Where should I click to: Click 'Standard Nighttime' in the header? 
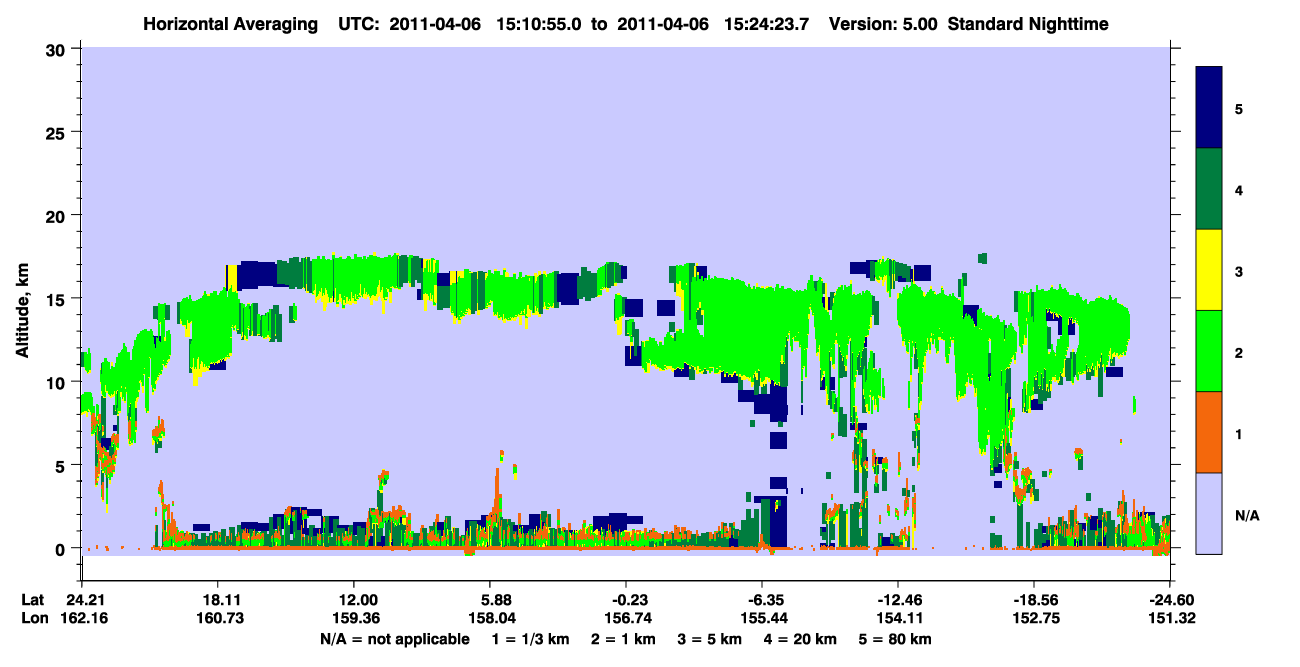[x=1026, y=23]
